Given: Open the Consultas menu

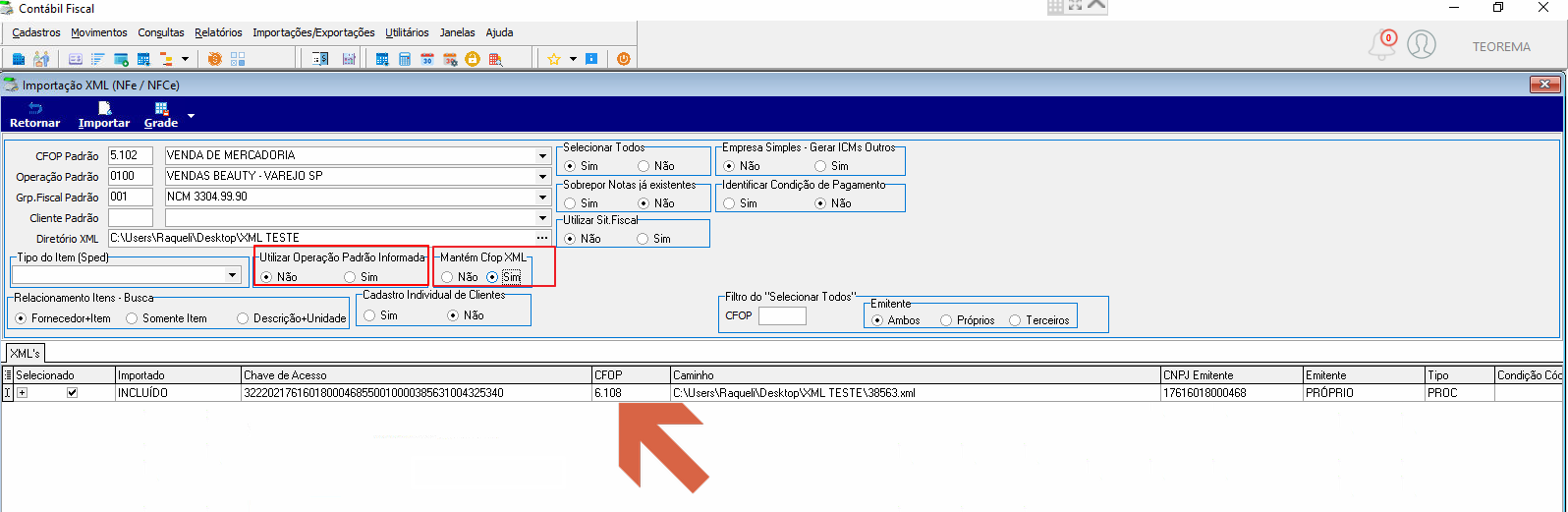Looking at the screenshot, I should coord(161,32).
